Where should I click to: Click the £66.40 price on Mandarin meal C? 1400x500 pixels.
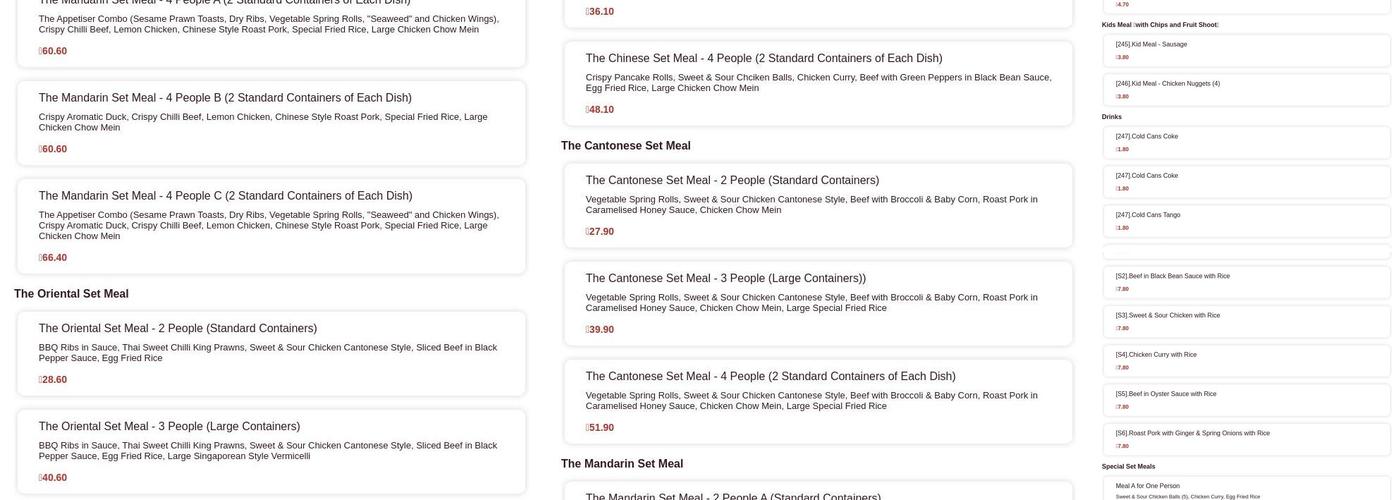pos(53,258)
